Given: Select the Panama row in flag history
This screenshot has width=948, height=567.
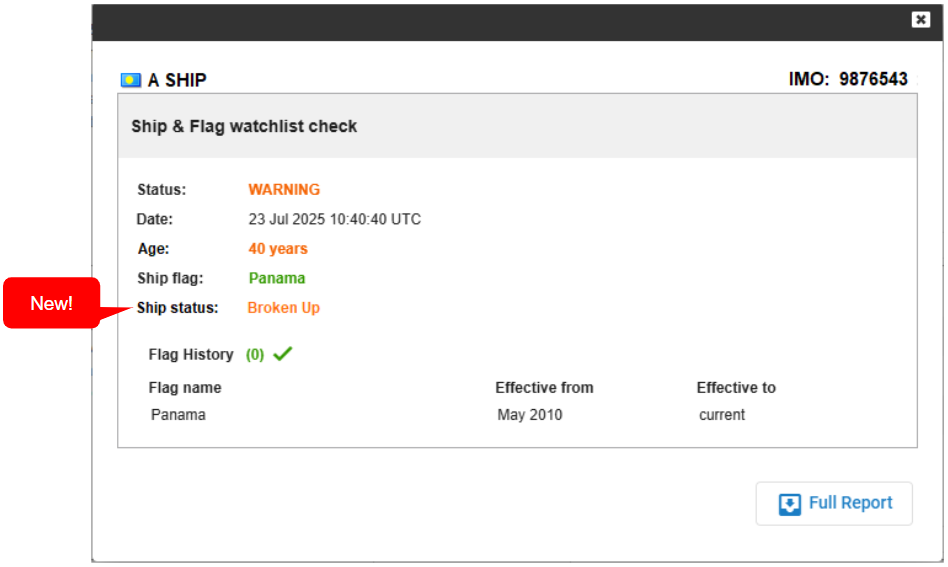Looking at the screenshot, I should pos(178,415).
